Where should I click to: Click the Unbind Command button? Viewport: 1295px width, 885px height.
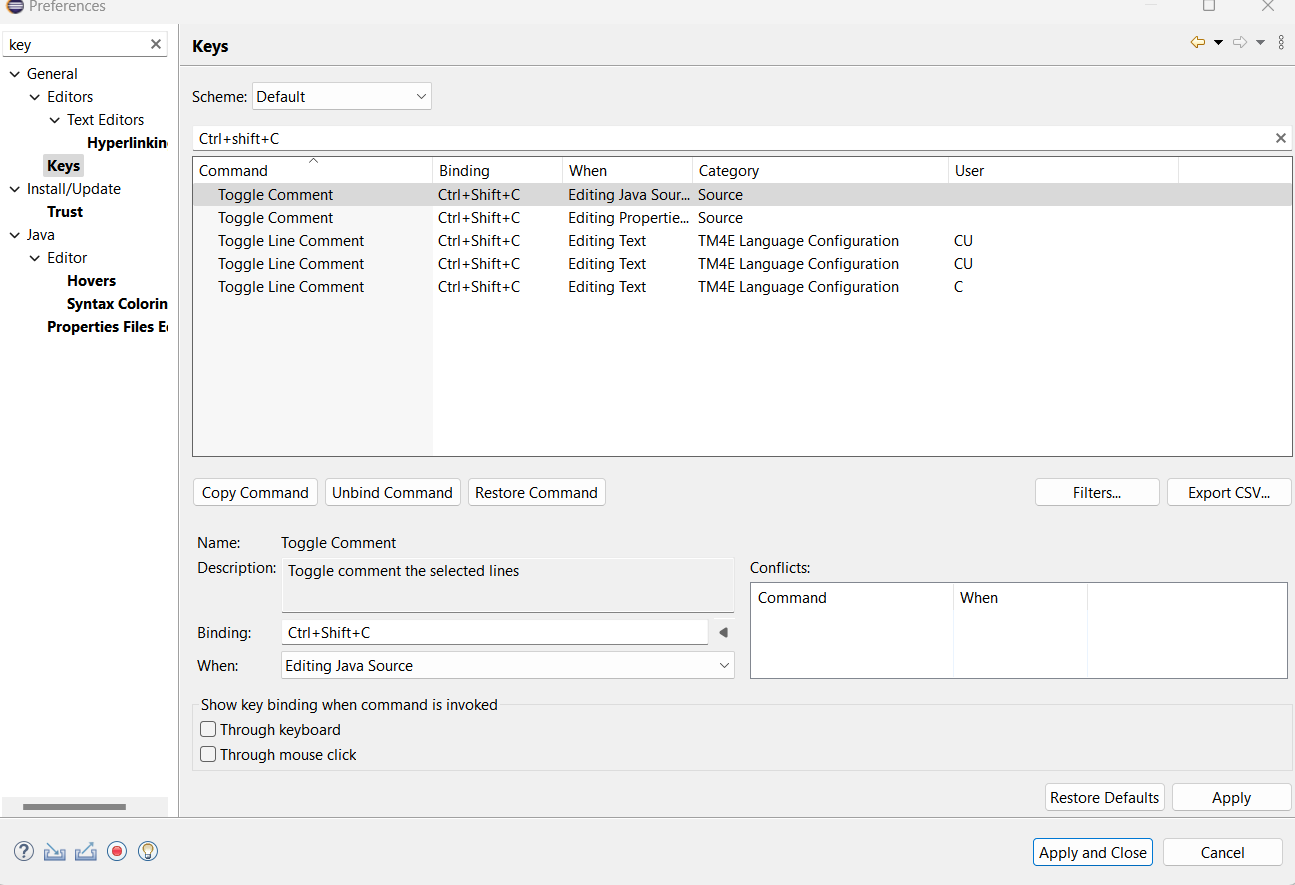[x=392, y=493]
